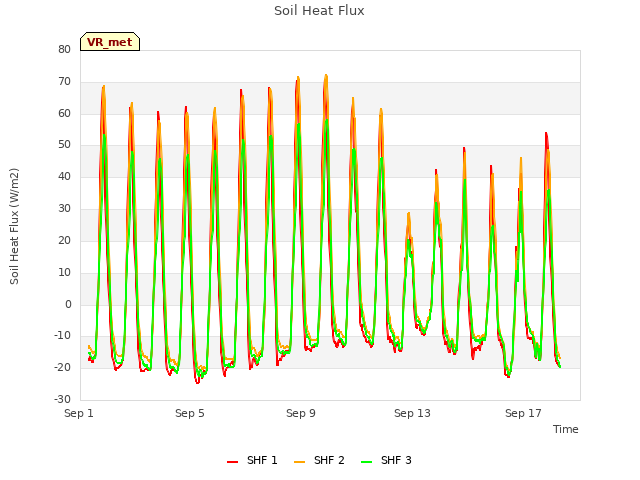Click the -30 y-axis tick label
This screenshot has width=640, height=480.
(x=63, y=400)
